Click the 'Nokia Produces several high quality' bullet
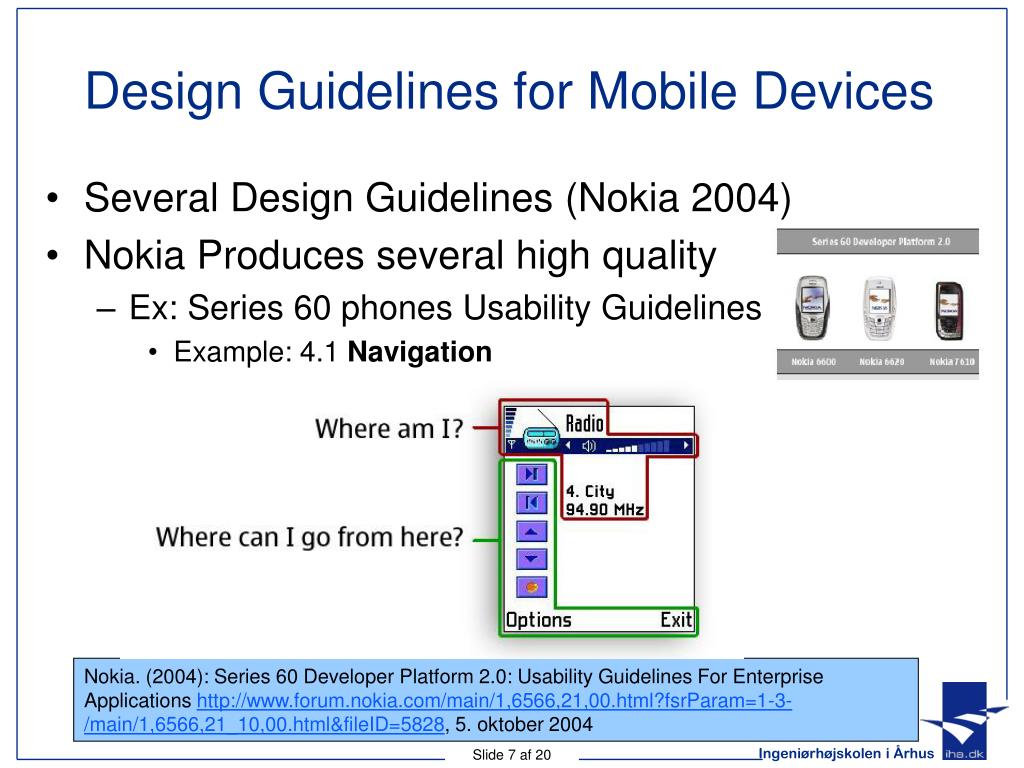The width and height of the screenshot is (1024, 768). [400, 255]
